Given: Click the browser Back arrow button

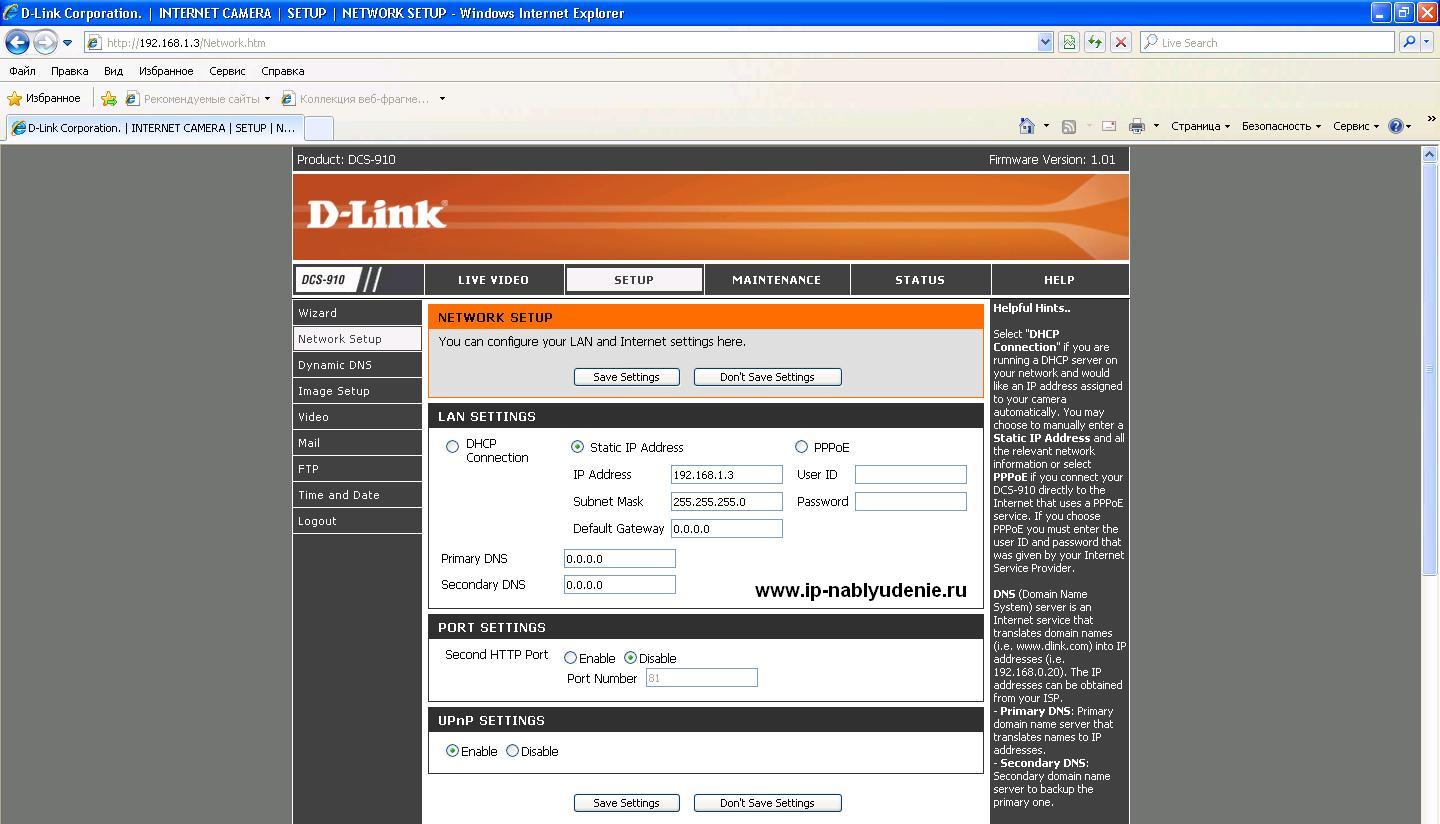Looking at the screenshot, I should [17, 42].
